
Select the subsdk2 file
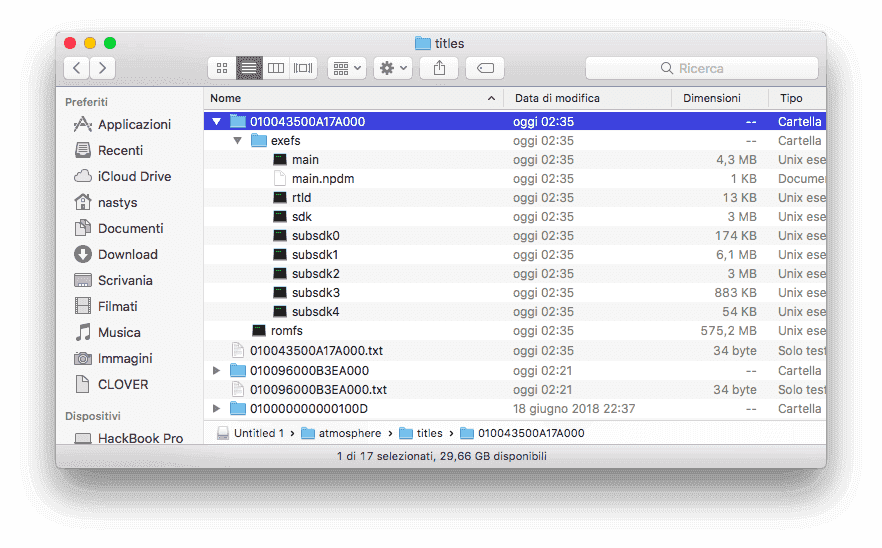pyautogui.click(x=315, y=273)
